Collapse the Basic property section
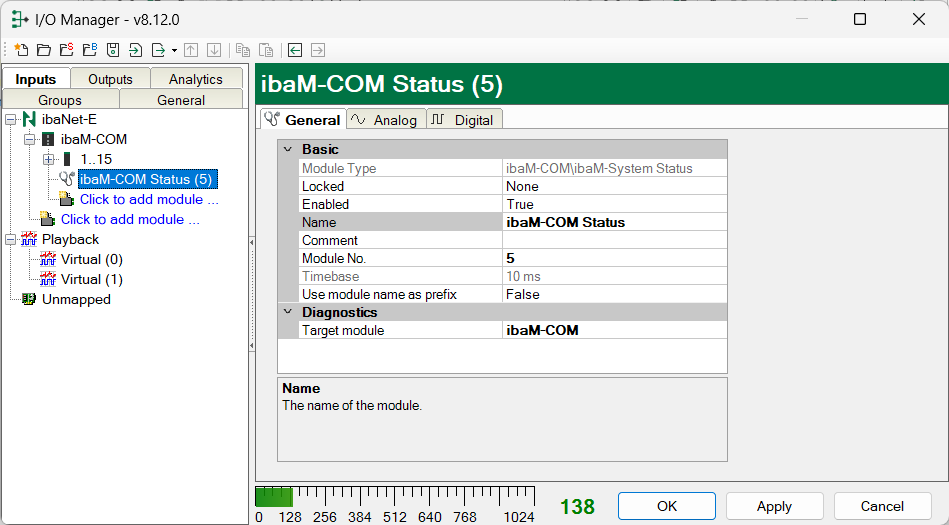Image resolution: width=949 pixels, height=525 pixels. pyautogui.click(x=288, y=149)
